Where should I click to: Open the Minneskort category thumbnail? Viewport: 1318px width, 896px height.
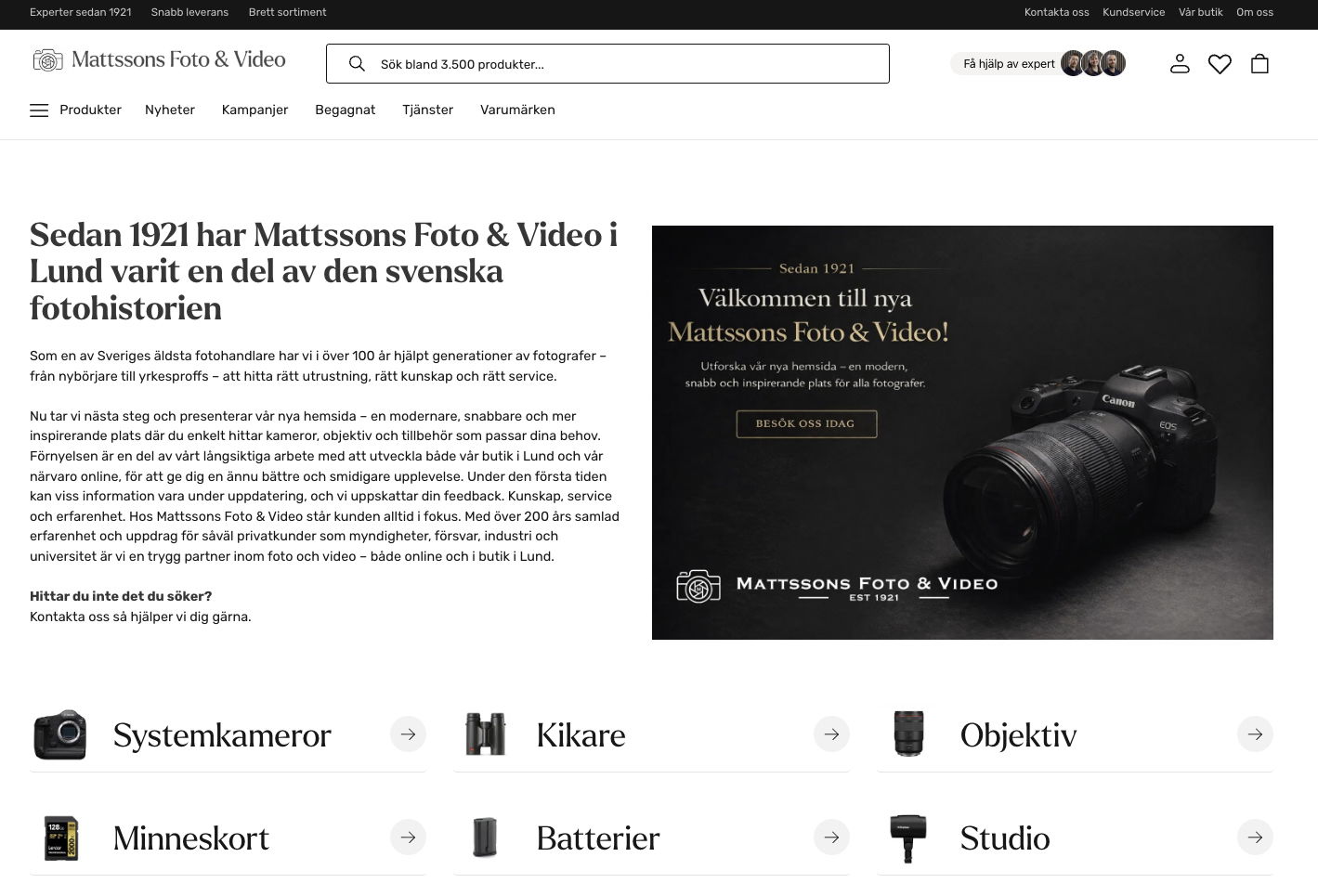[61, 838]
